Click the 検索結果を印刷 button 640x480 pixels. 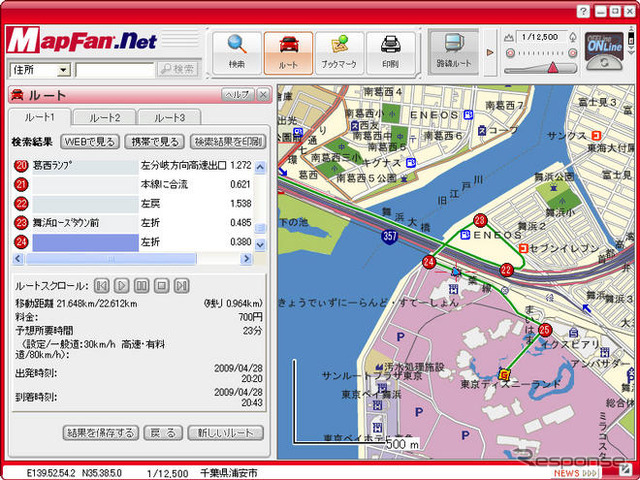[x=228, y=142]
